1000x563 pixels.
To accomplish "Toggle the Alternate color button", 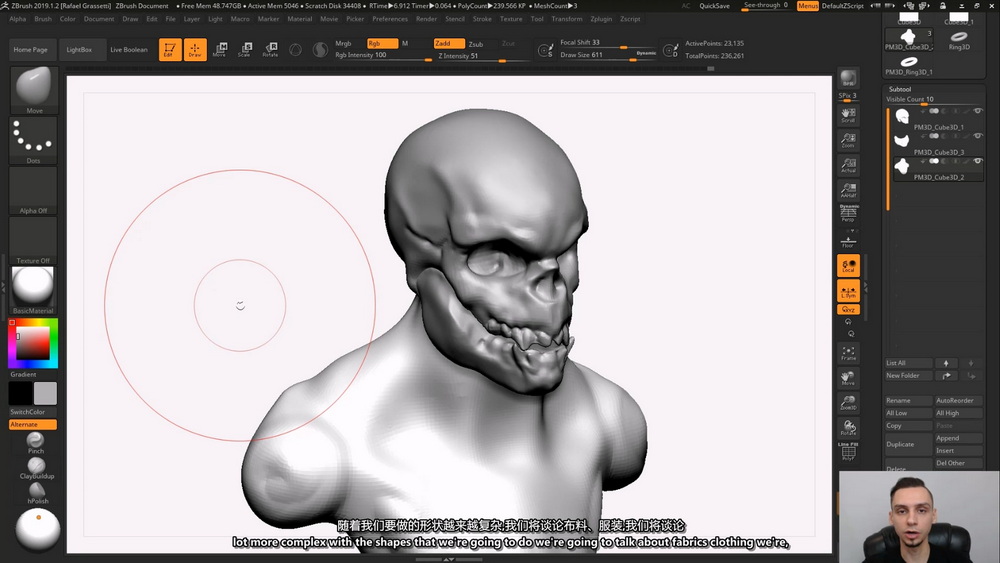I will [x=33, y=424].
